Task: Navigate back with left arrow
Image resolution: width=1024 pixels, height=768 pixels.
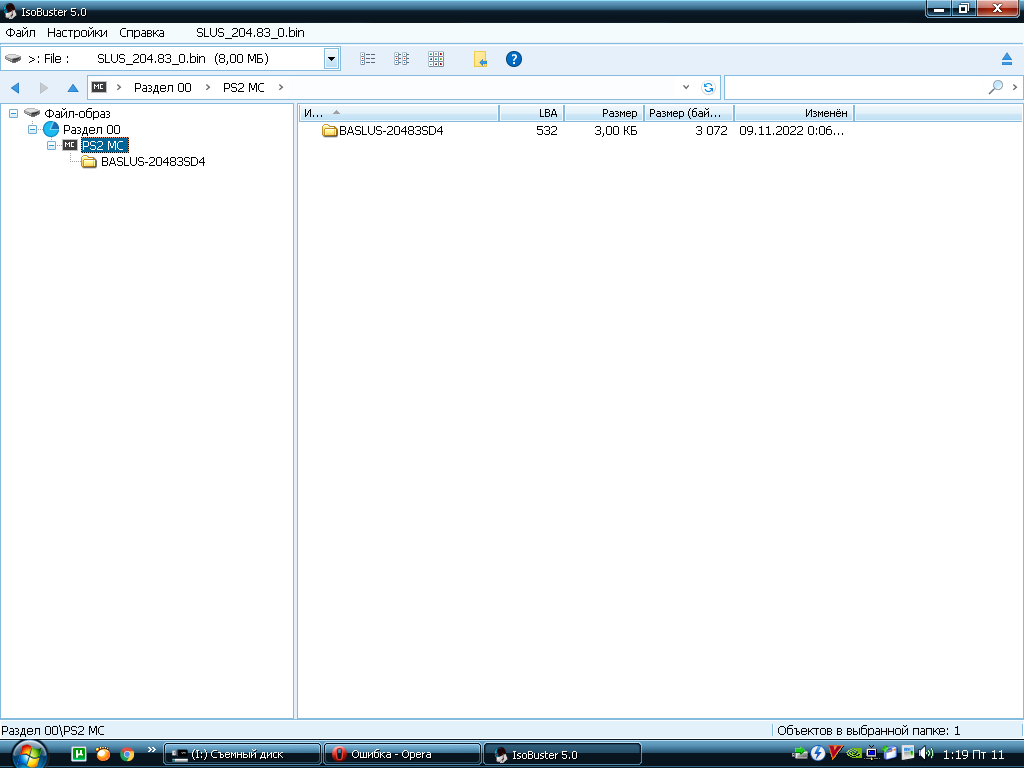Action: click(15, 88)
